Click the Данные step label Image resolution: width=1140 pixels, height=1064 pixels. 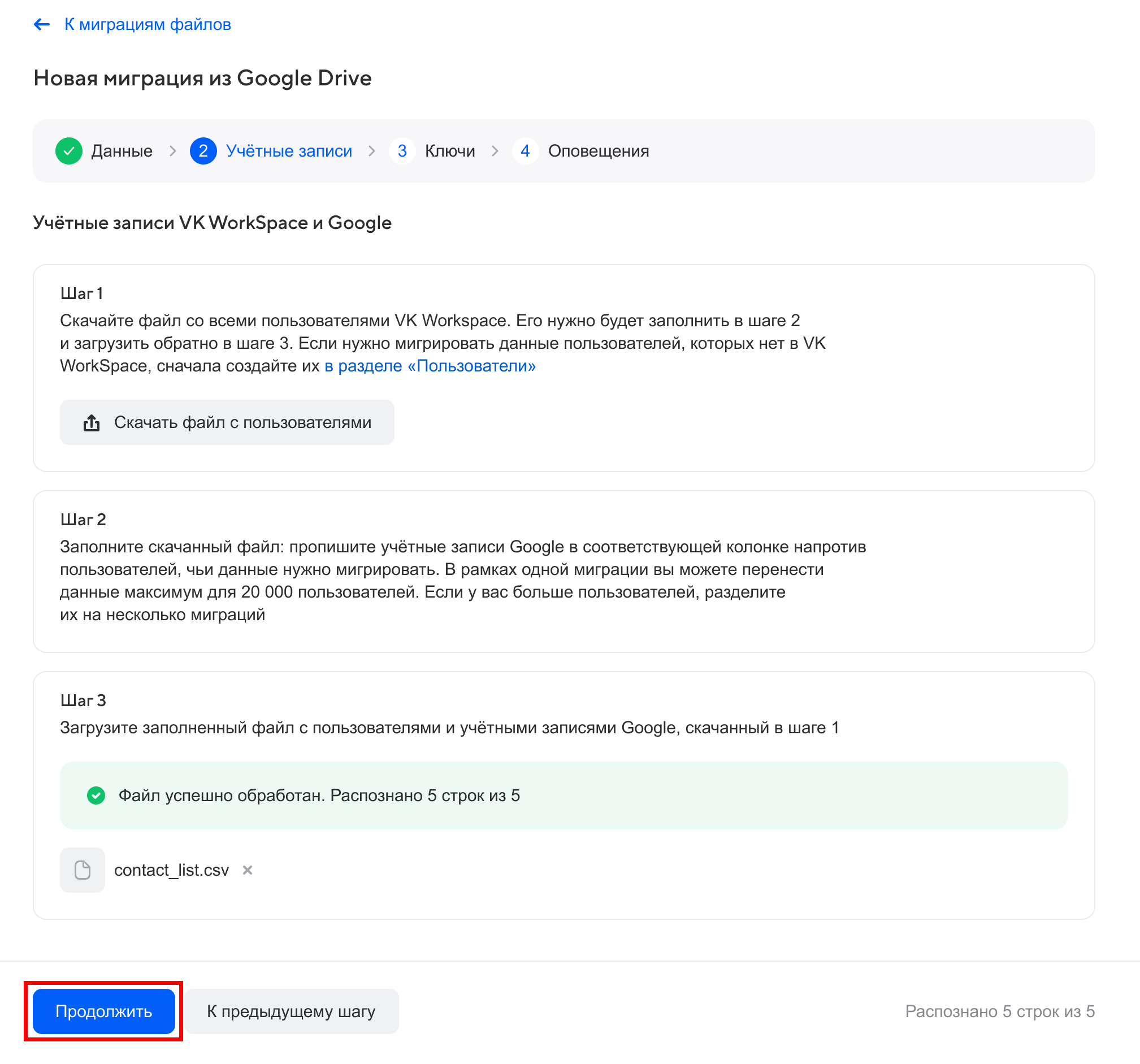pos(122,150)
